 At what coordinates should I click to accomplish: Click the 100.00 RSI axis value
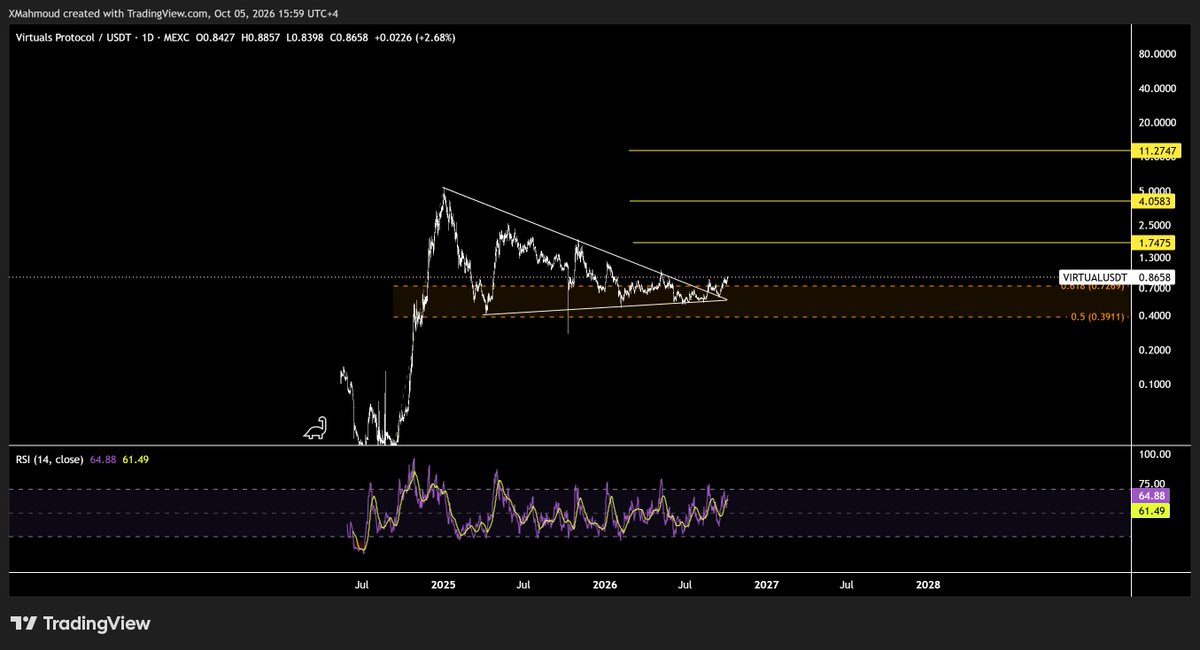click(x=1154, y=454)
